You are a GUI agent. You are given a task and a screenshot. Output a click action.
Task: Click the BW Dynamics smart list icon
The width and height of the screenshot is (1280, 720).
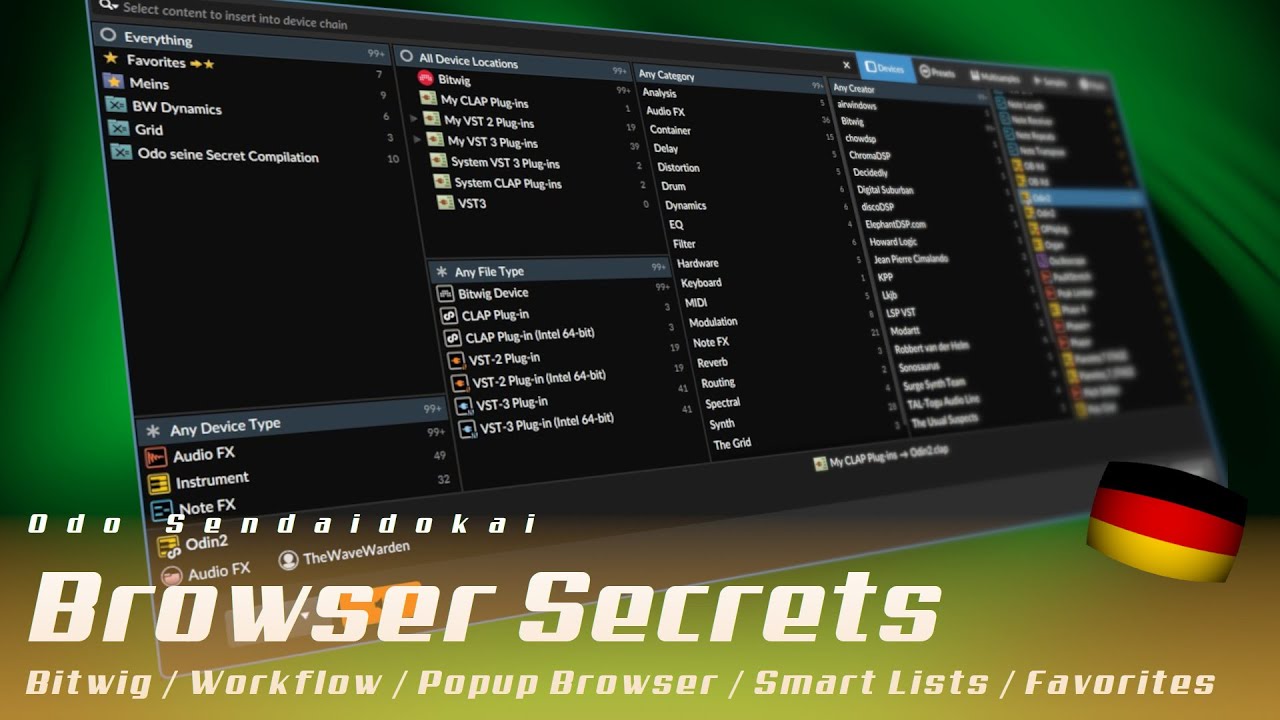click(x=116, y=105)
